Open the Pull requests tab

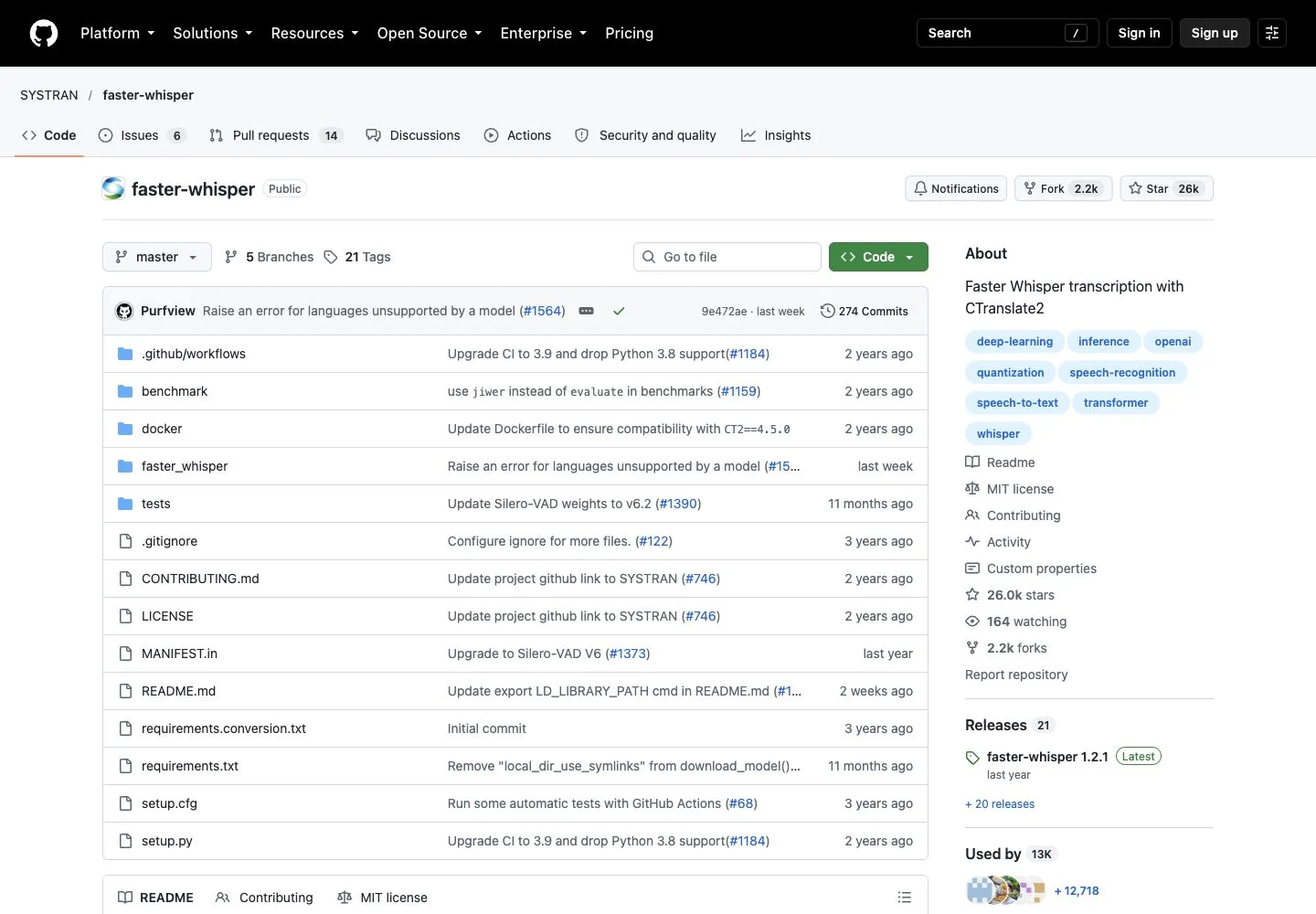[x=276, y=135]
